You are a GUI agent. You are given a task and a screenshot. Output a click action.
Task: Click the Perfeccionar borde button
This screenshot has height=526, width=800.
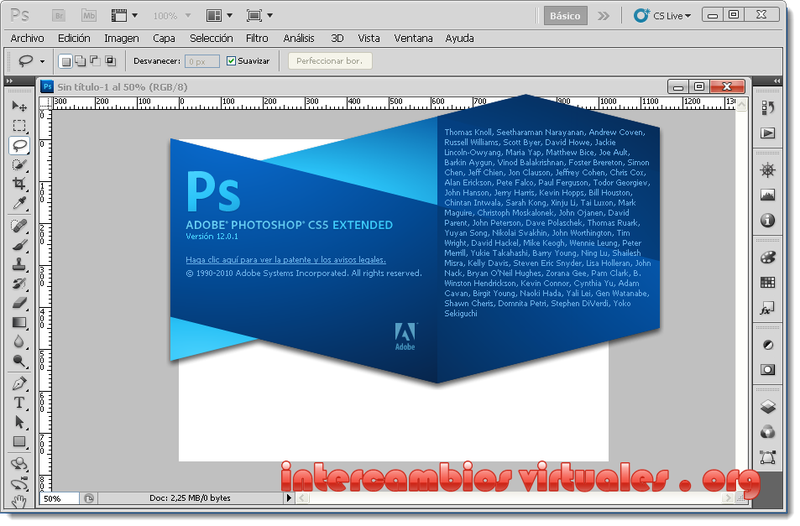330,61
